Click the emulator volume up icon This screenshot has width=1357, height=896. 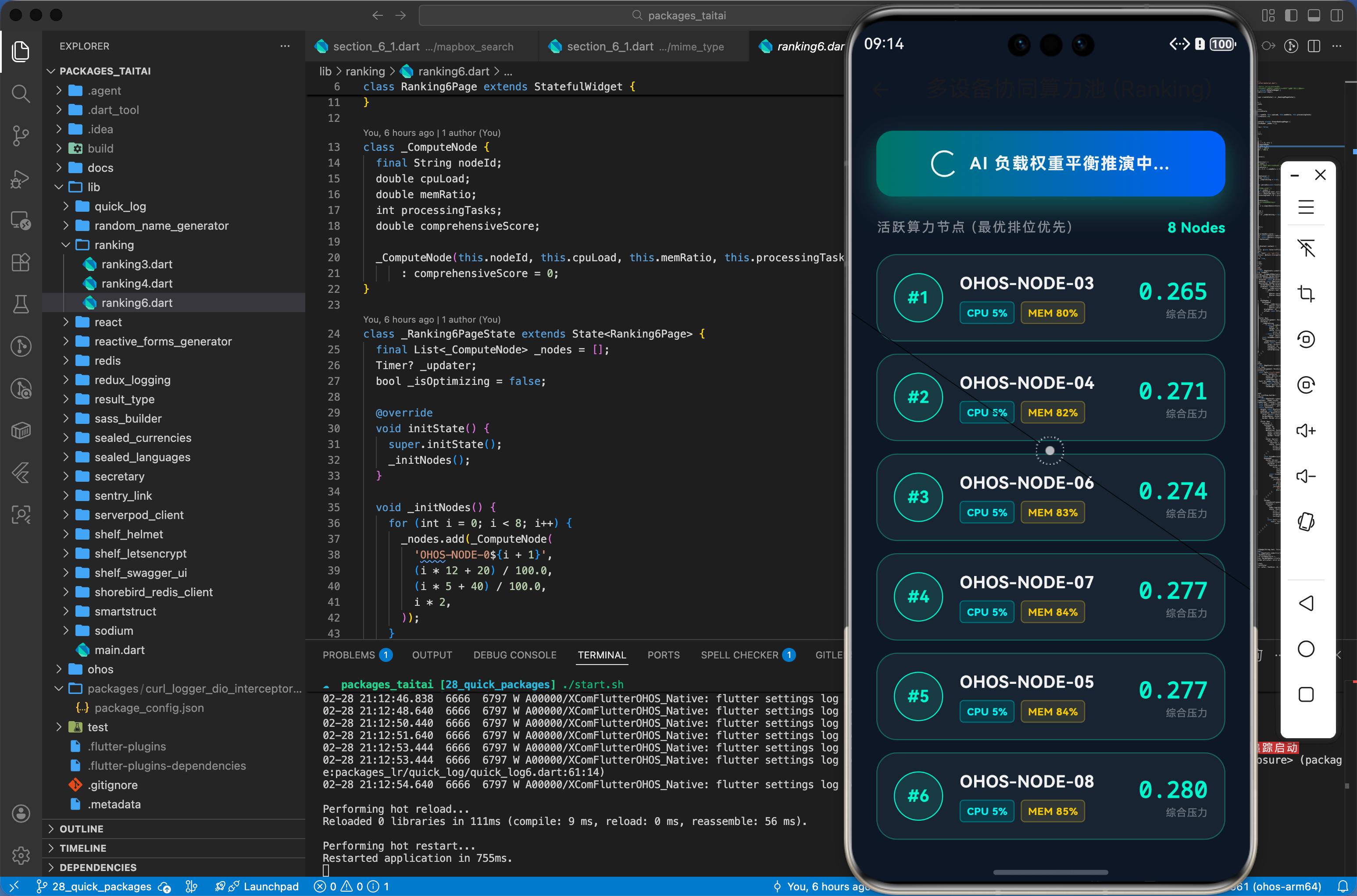click(x=1306, y=430)
